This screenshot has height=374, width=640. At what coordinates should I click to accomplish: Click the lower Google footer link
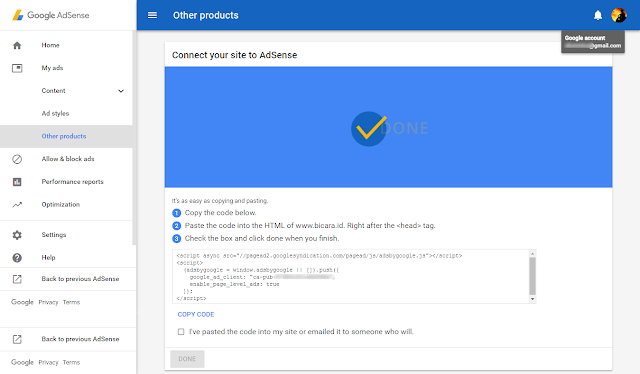point(22,362)
